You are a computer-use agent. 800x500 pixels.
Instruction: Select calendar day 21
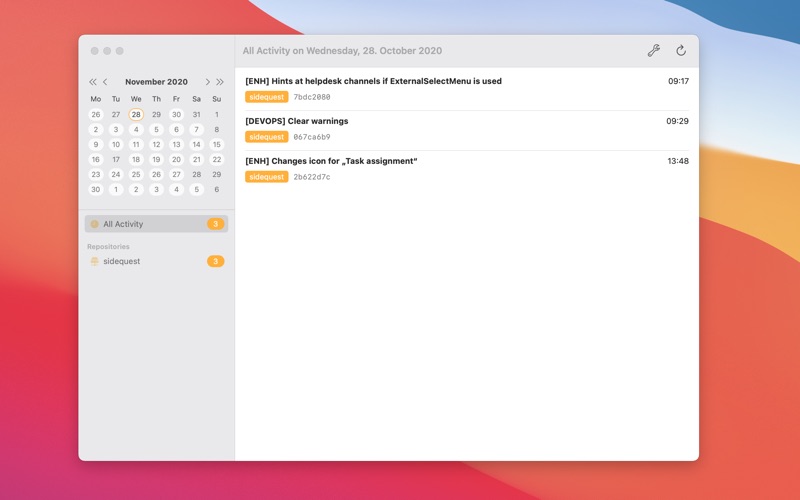tap(196, 159)
